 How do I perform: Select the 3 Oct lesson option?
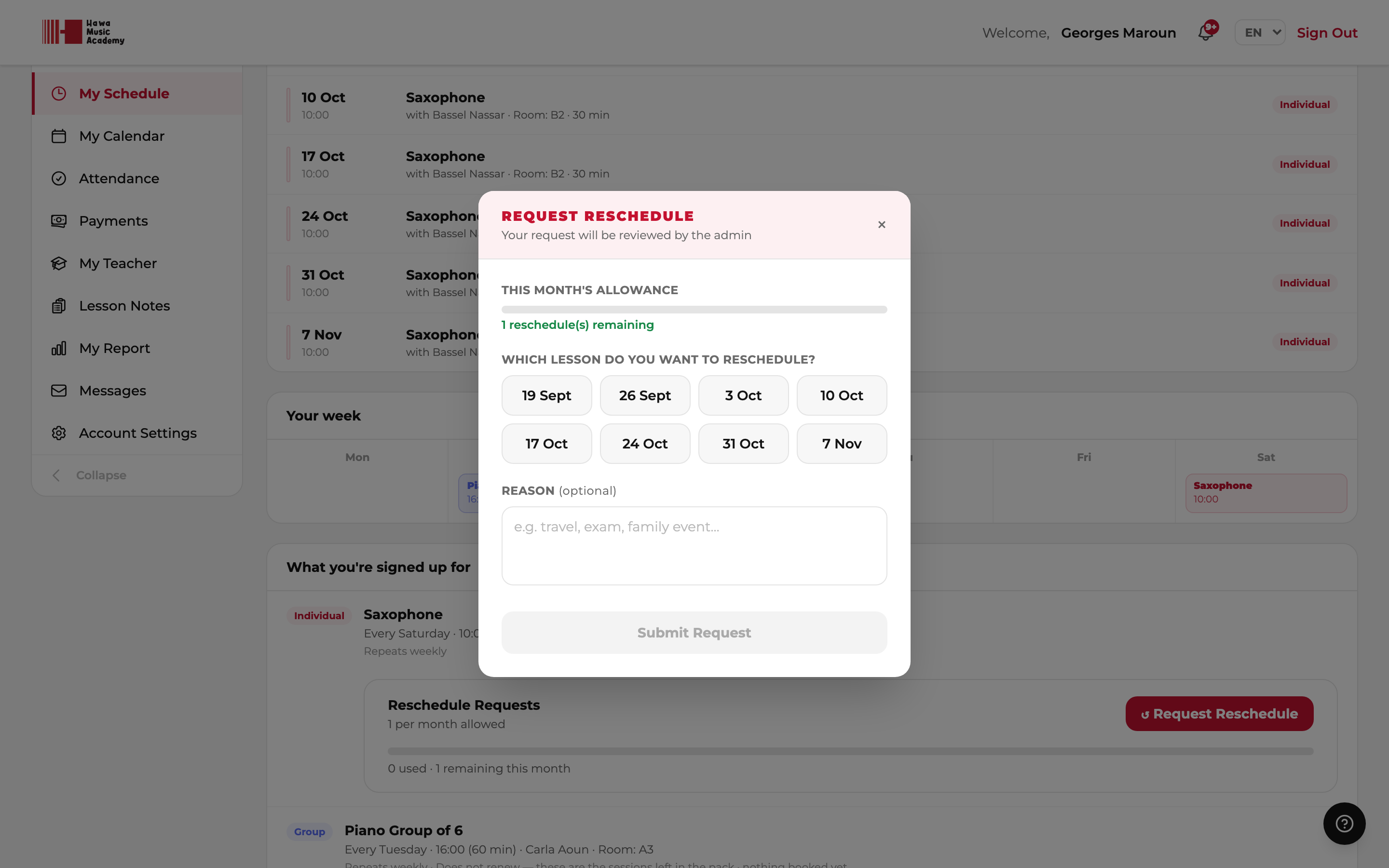743,395
